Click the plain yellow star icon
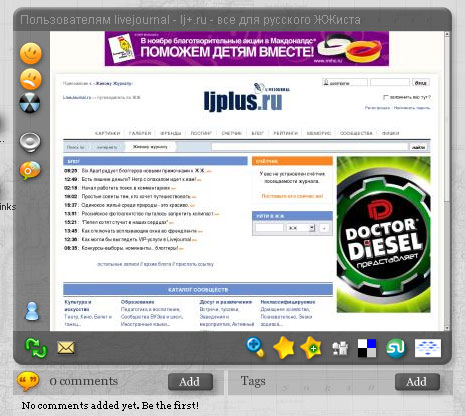Image resolution: width=465 pixels, height=416 pixels. click(x=284, y=348)
